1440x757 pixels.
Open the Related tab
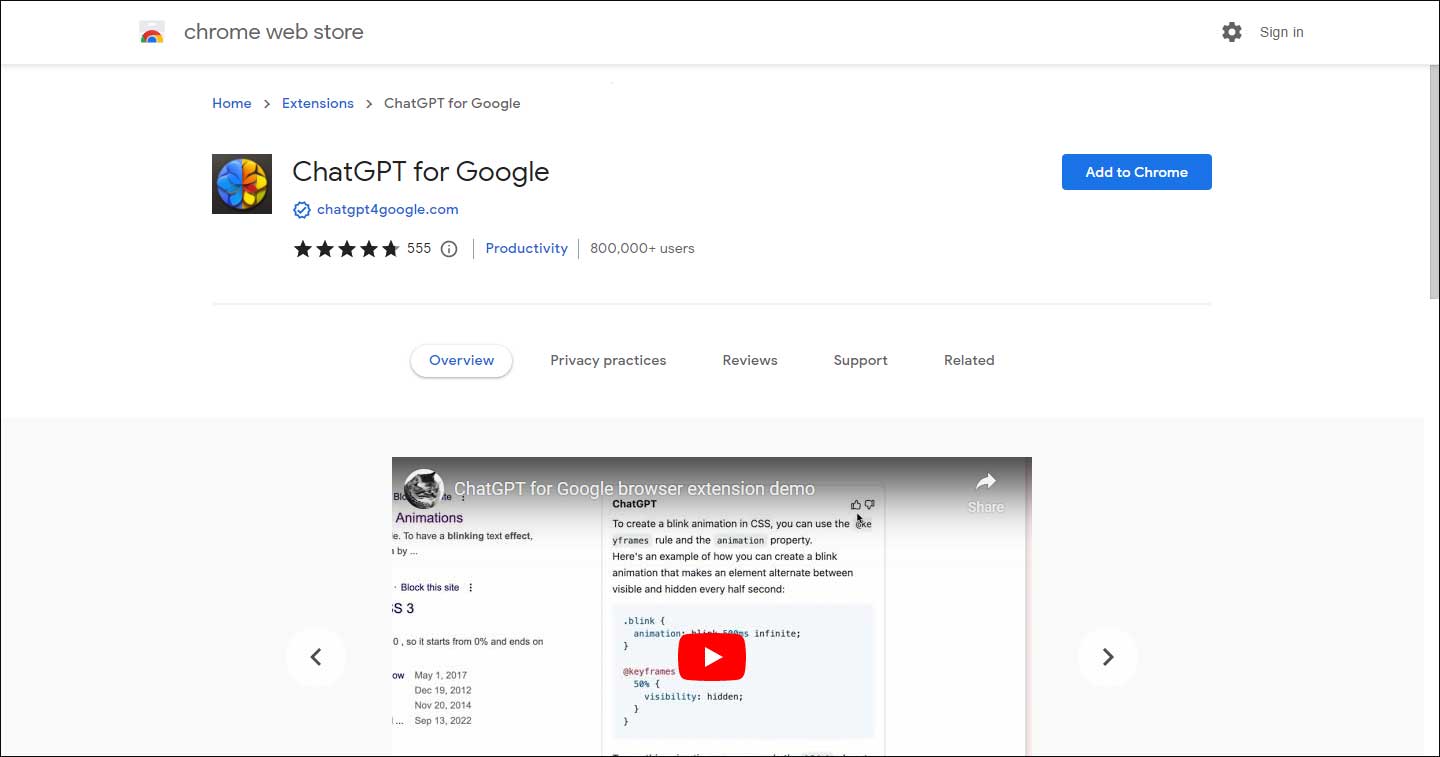click(969, 361)
